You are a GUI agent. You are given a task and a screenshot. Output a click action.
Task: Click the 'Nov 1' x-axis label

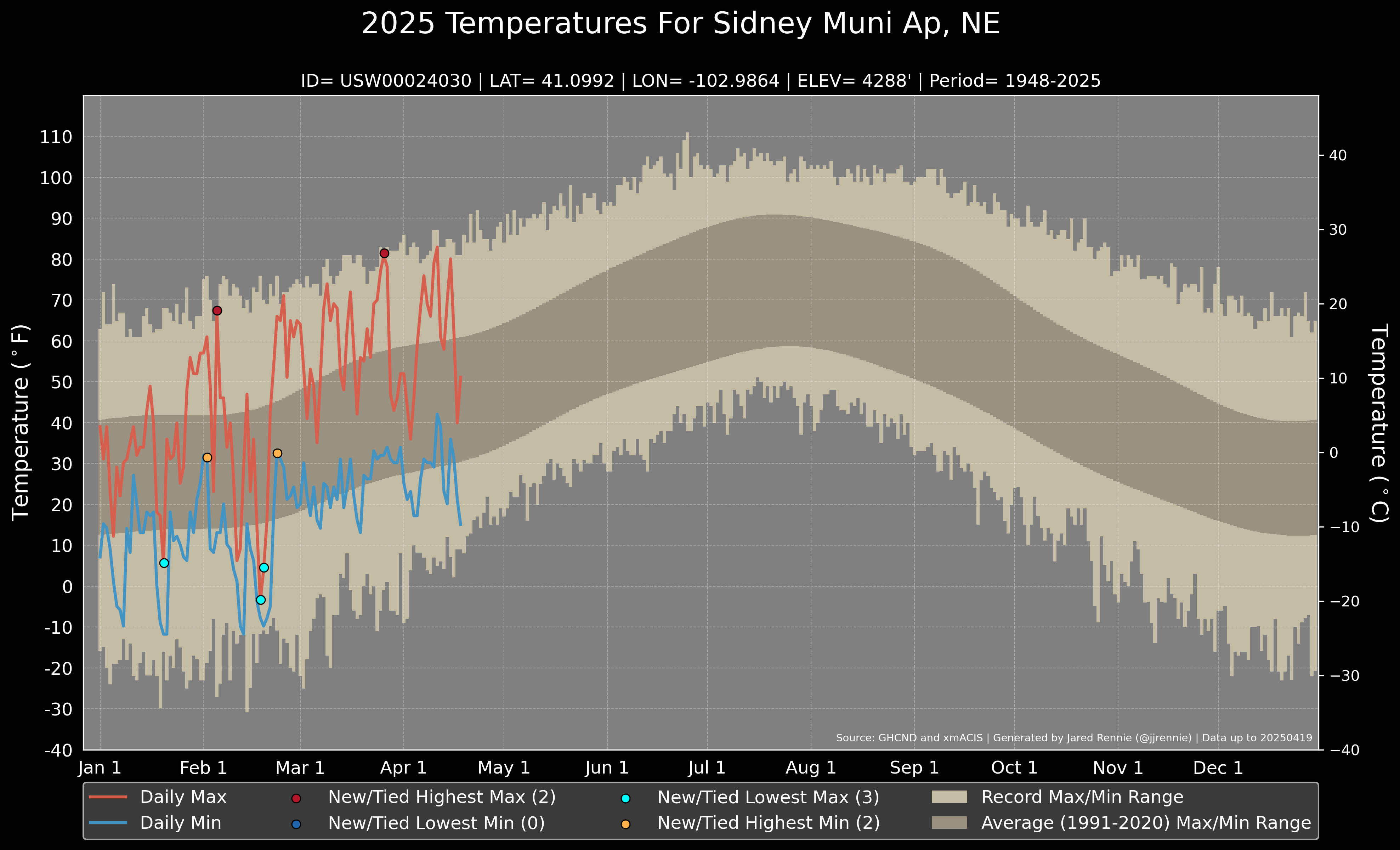point(1118,768)
